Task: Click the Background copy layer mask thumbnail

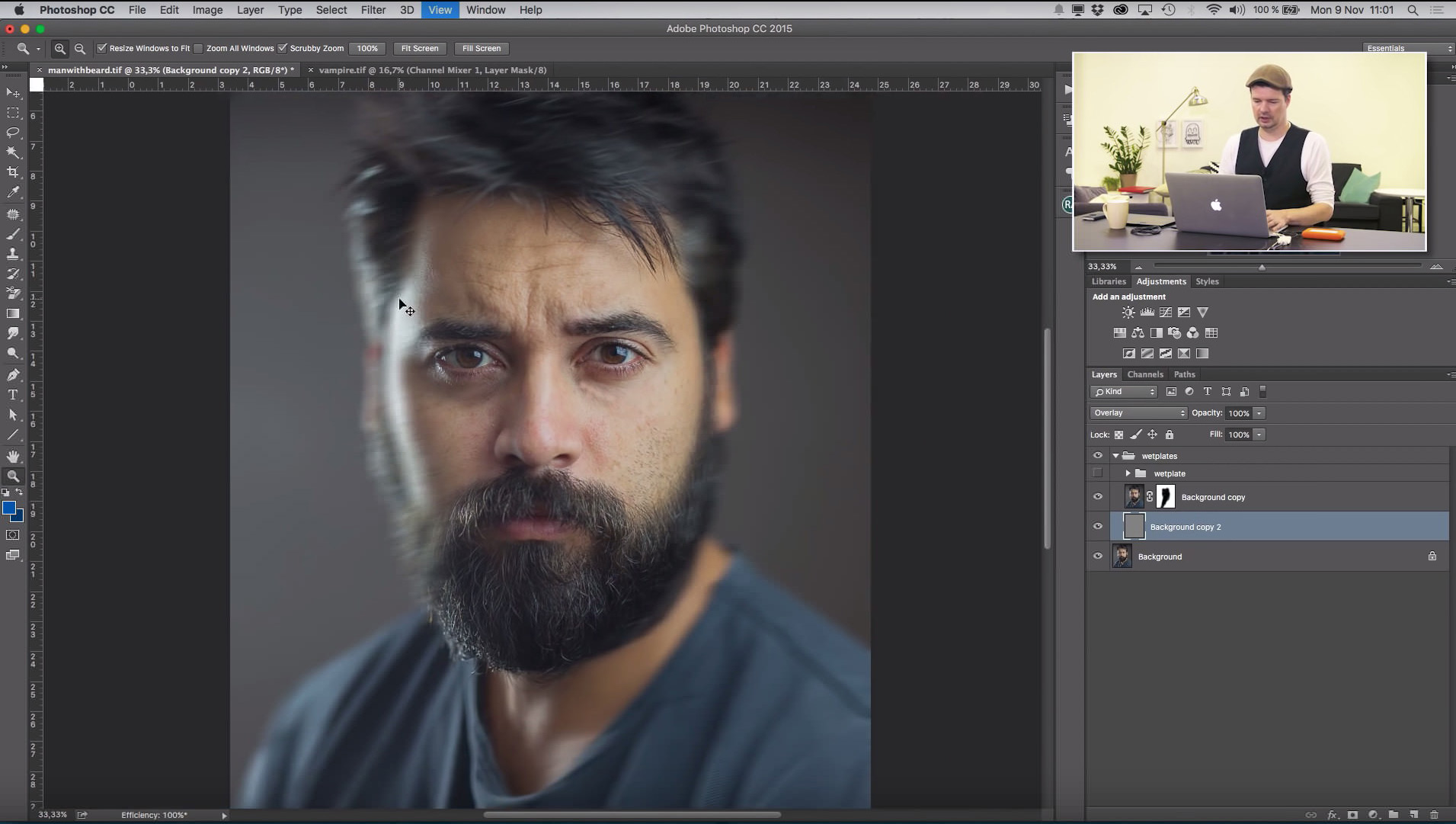Action: (1166, 497)
